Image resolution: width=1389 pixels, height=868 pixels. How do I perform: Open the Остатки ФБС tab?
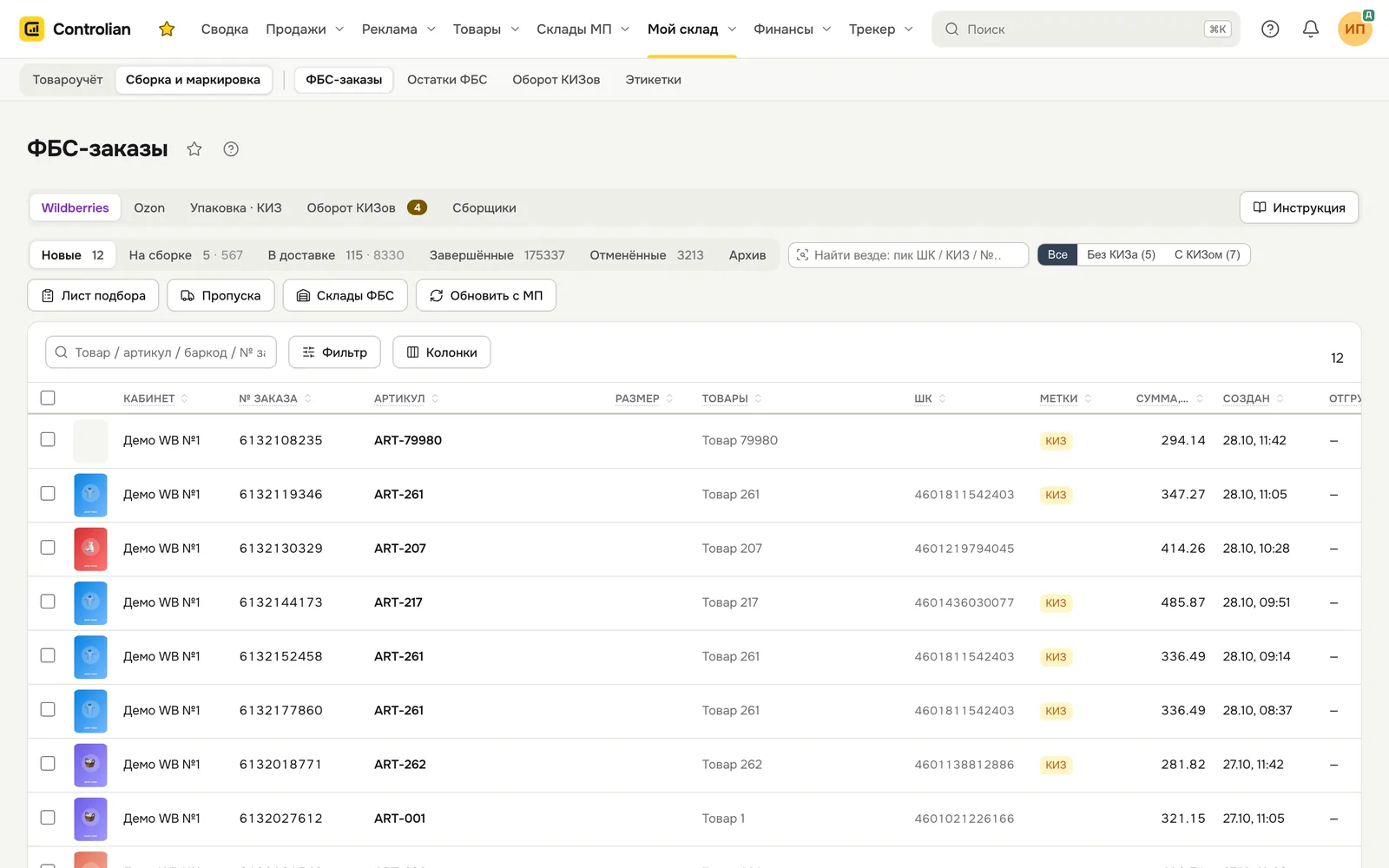pyautogui.click(x=447, y=80)
